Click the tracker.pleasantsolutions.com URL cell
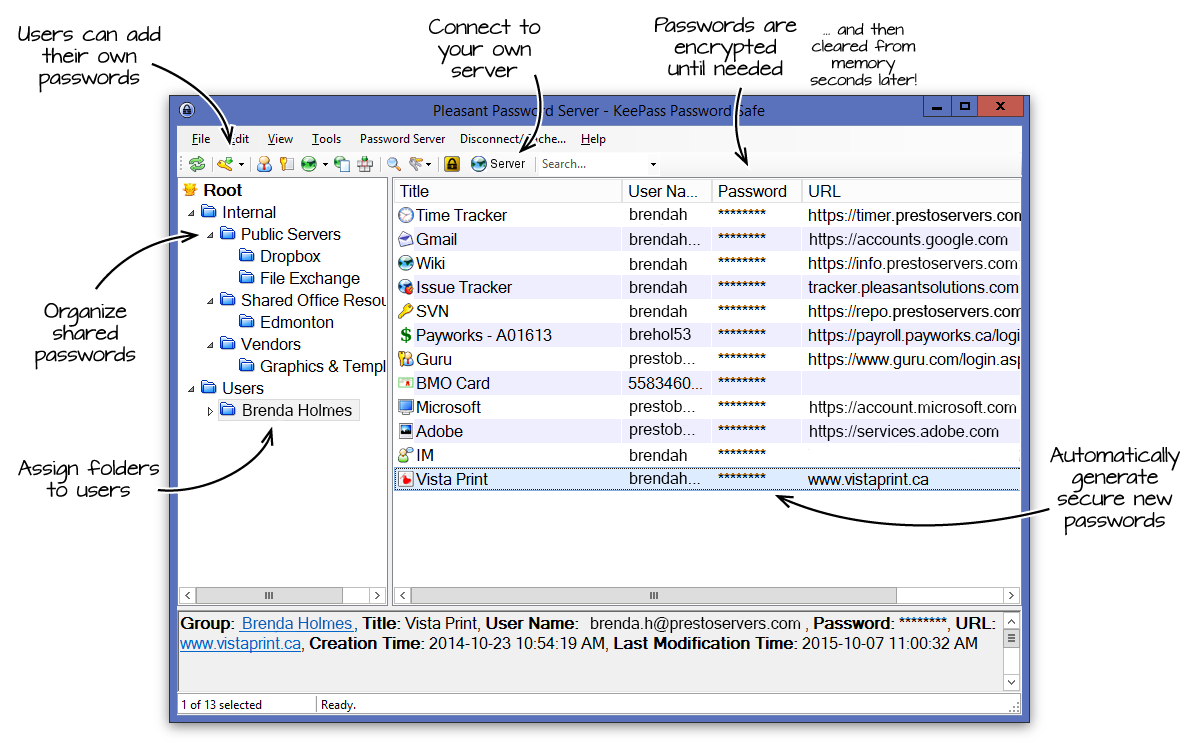Viewport: 1200px width, 751px height. [913, 287]
